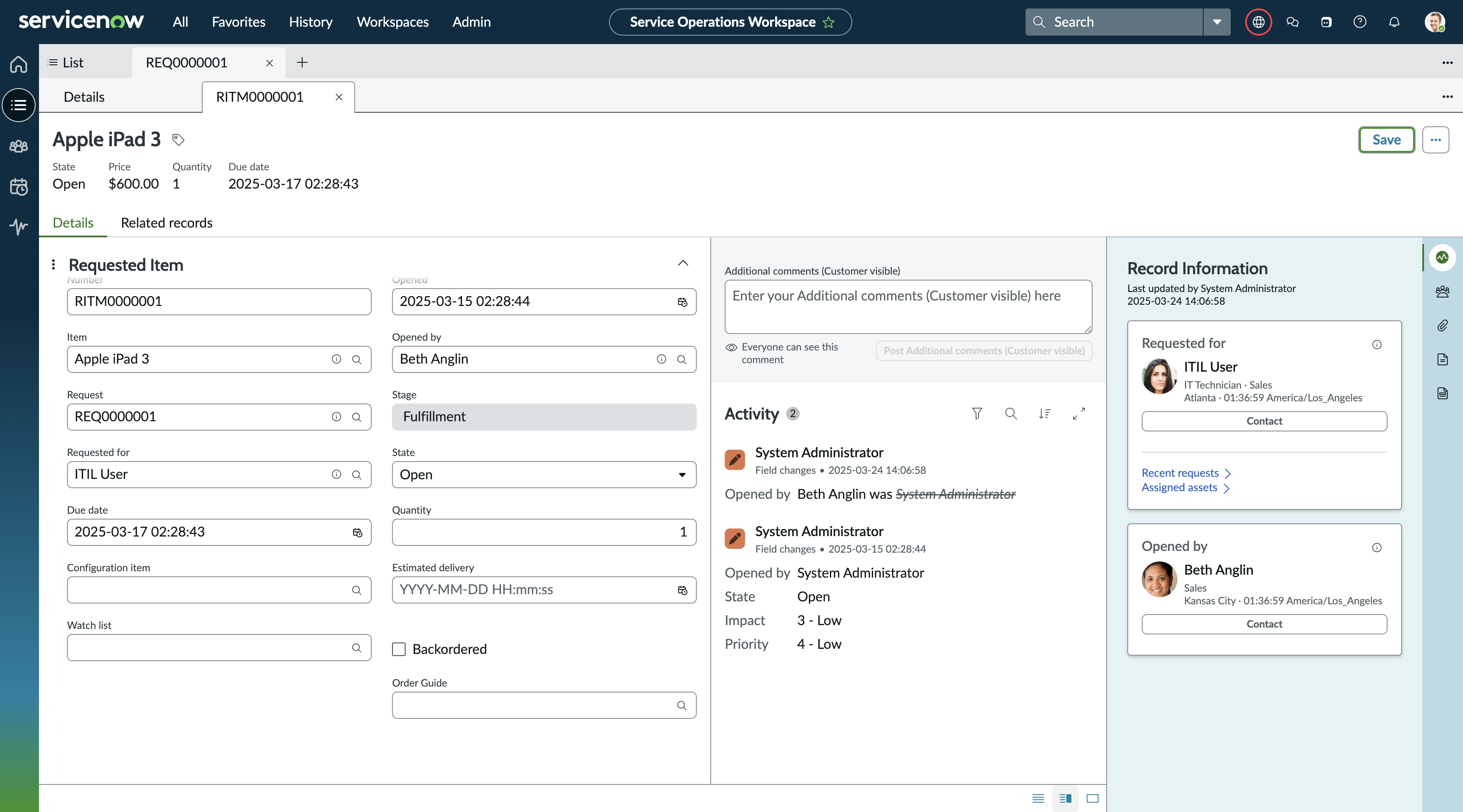
Task: Open the Home icon in left sidebar
Action: (x=19, y=64)
